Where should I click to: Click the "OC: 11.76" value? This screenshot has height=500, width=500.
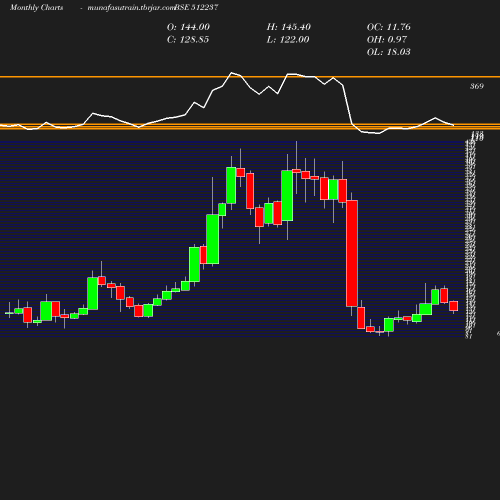(389, 27)
